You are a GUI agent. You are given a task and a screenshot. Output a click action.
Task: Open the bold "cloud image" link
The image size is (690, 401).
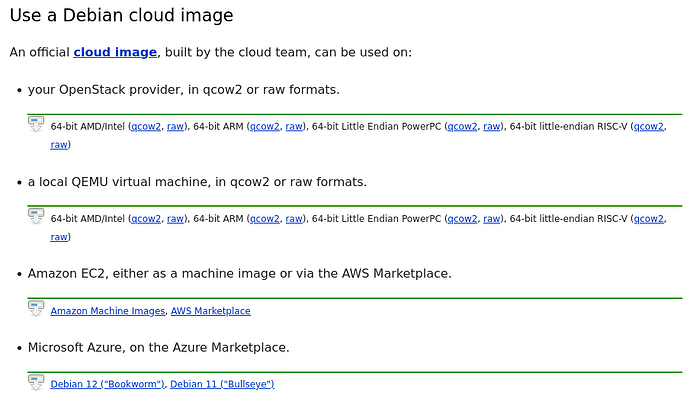point(115,52)
